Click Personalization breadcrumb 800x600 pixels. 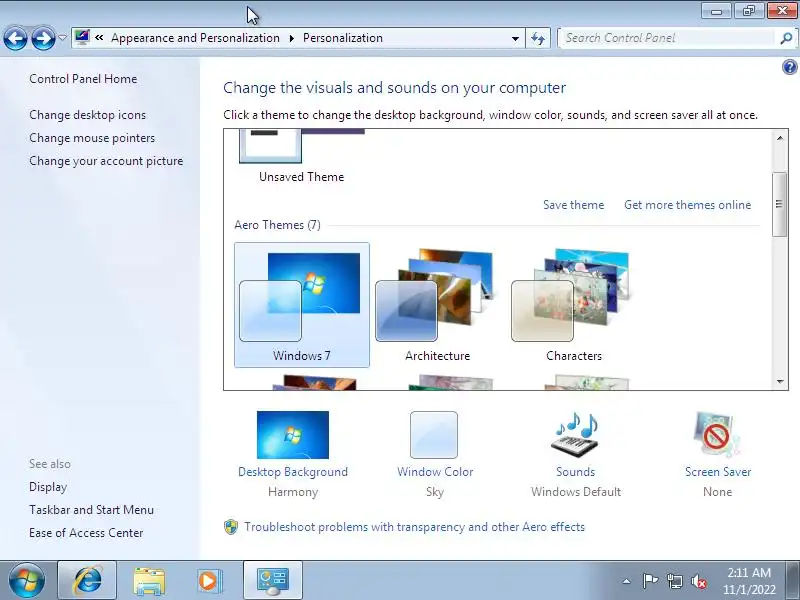343,38
